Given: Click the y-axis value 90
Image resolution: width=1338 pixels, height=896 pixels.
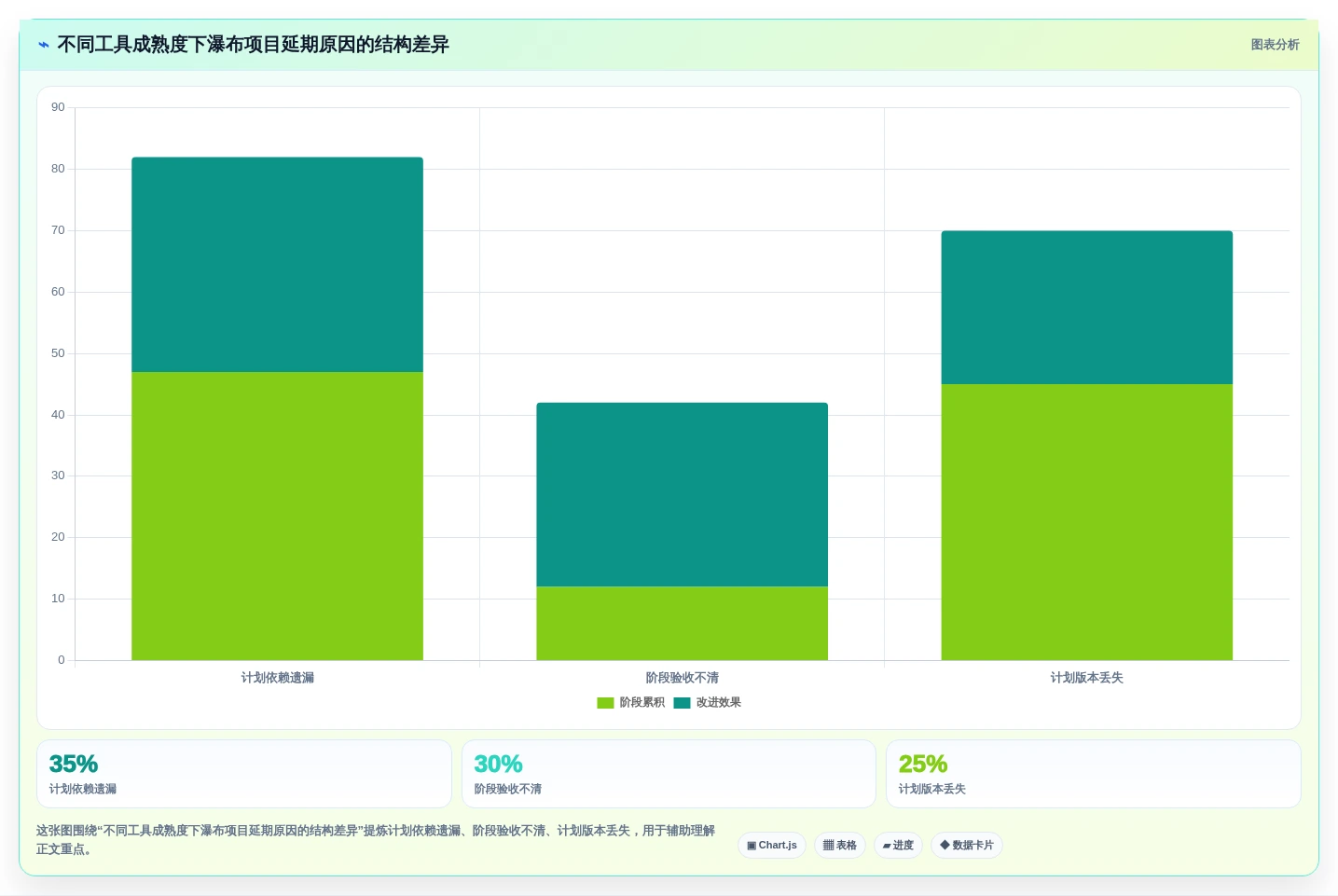Looking at the screenshot, I should click(58, 107).
